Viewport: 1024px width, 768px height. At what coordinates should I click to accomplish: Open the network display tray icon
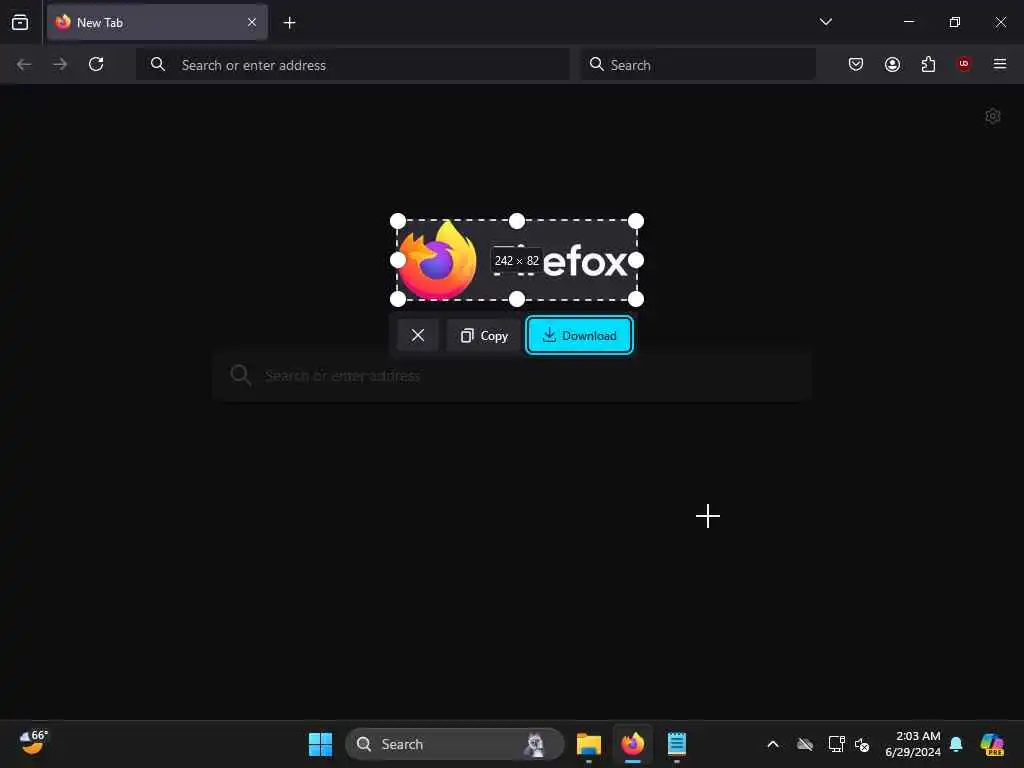[x=837, y=744]
